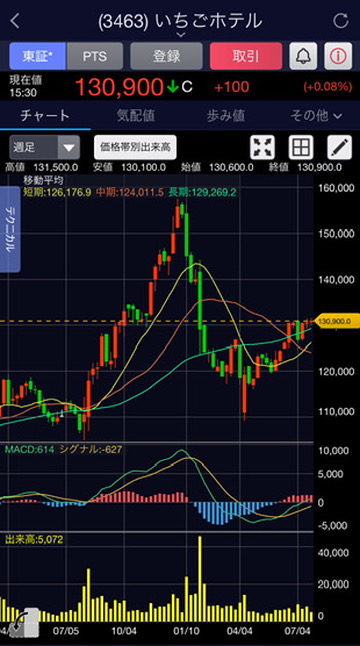The image size is (360, 646).
Task: Tap the back arrow icon
Action: coord(15,21)
